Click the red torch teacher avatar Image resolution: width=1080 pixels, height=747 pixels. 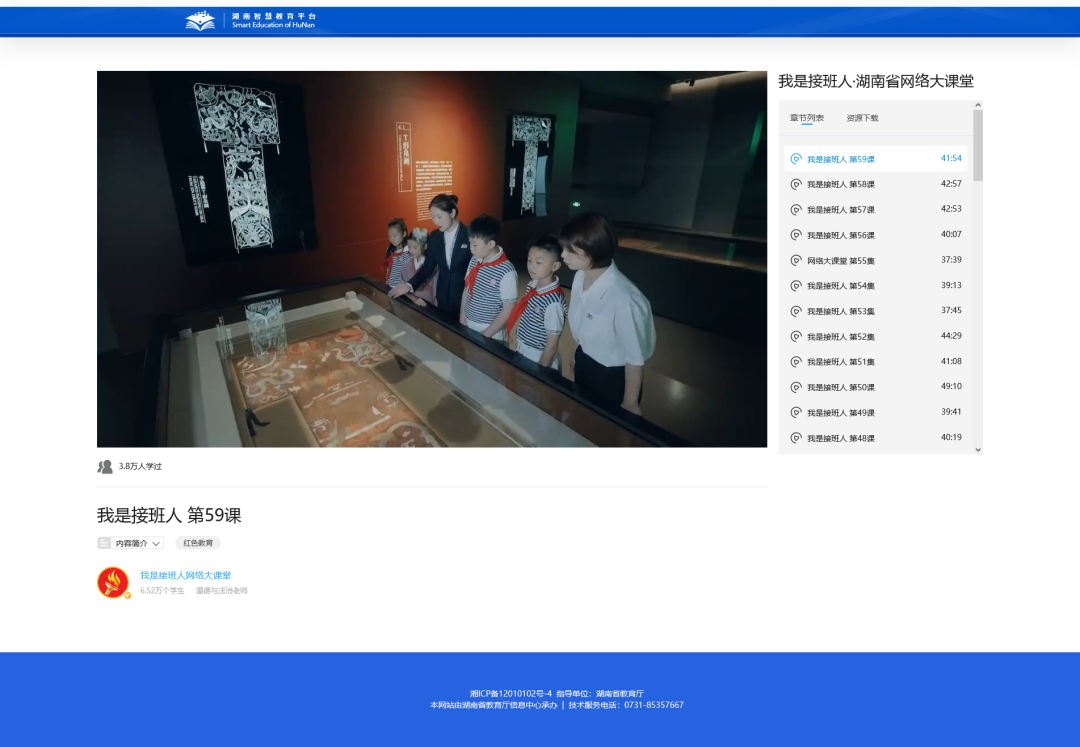tap(113, 582)
